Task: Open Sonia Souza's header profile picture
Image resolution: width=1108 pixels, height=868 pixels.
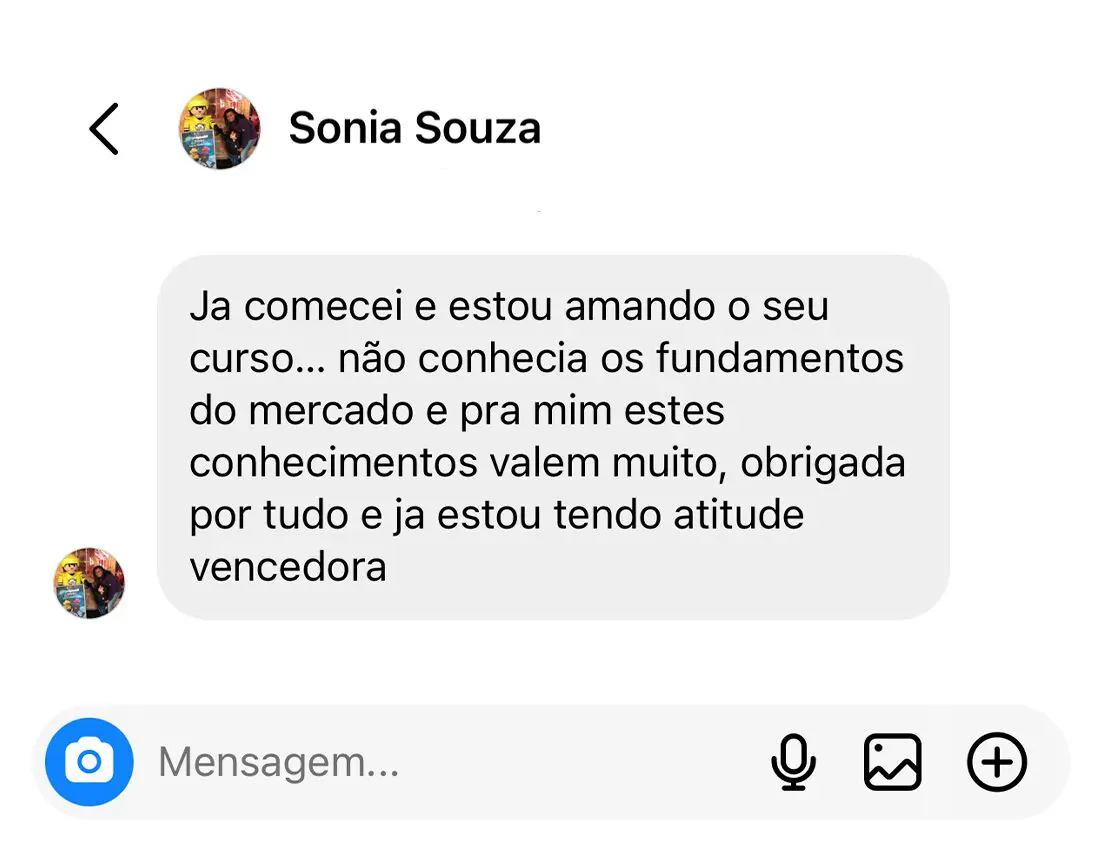Action: tap(219, 129)
